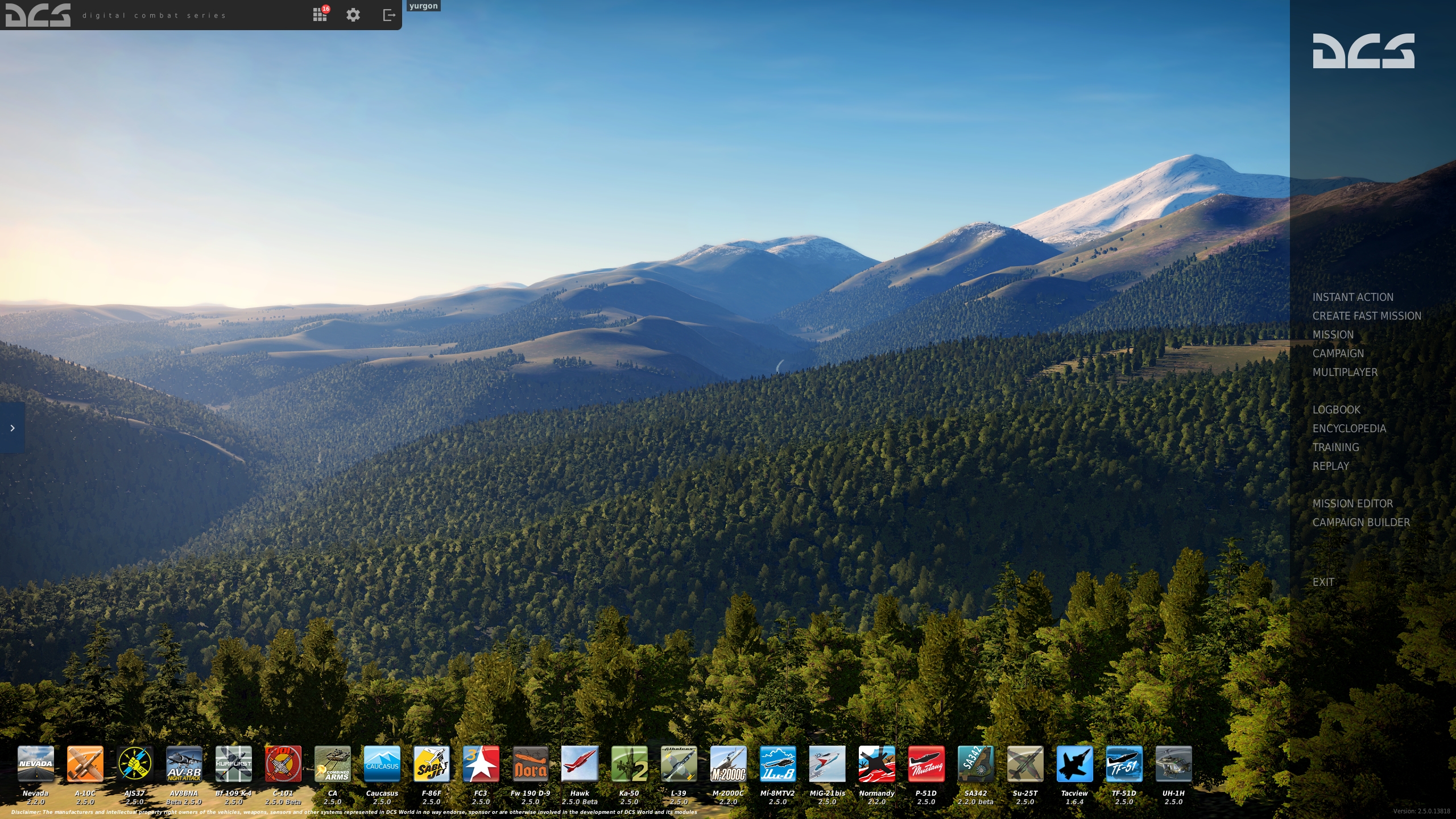This screenshot has width=1456, height=819.
Task: Open the DCS Module Manager
Action: pyautogui.click(x=319, y=14)
